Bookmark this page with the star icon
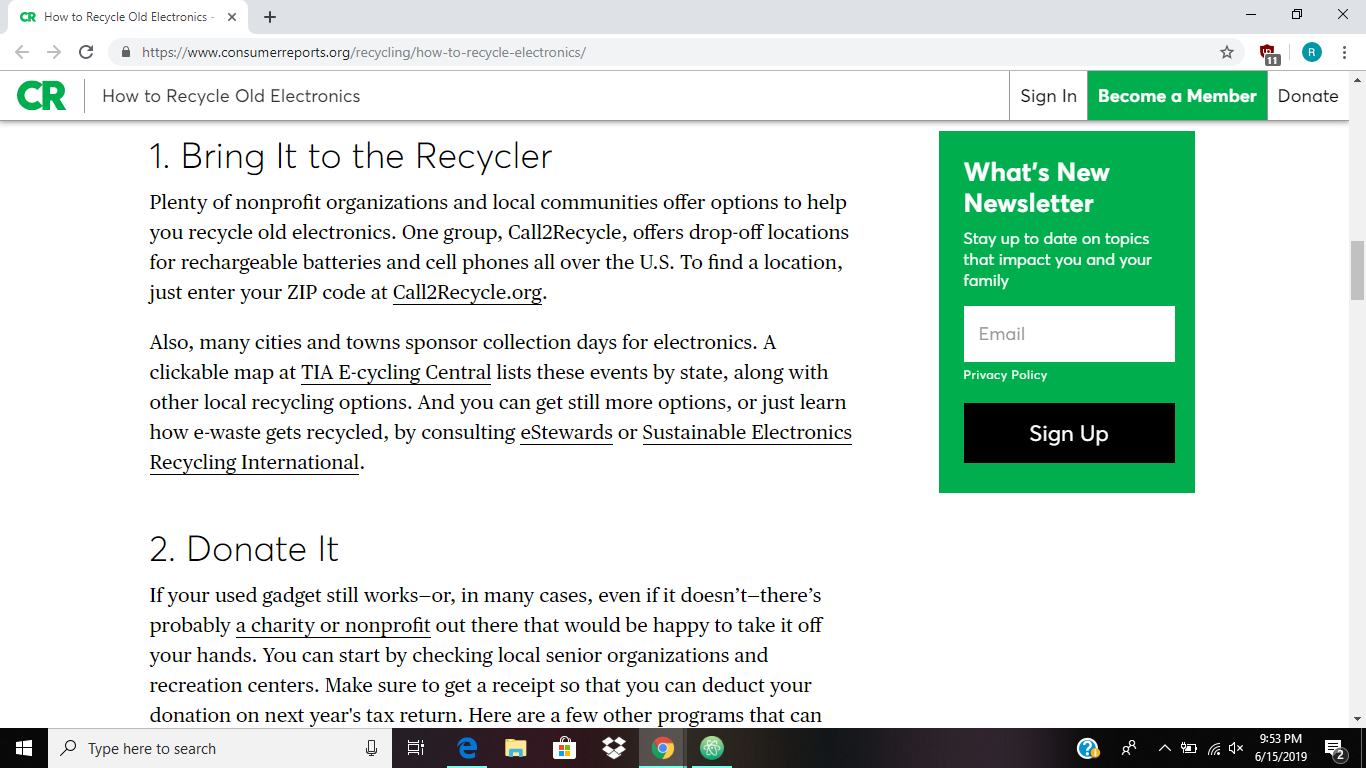 tap(1227, 52)
